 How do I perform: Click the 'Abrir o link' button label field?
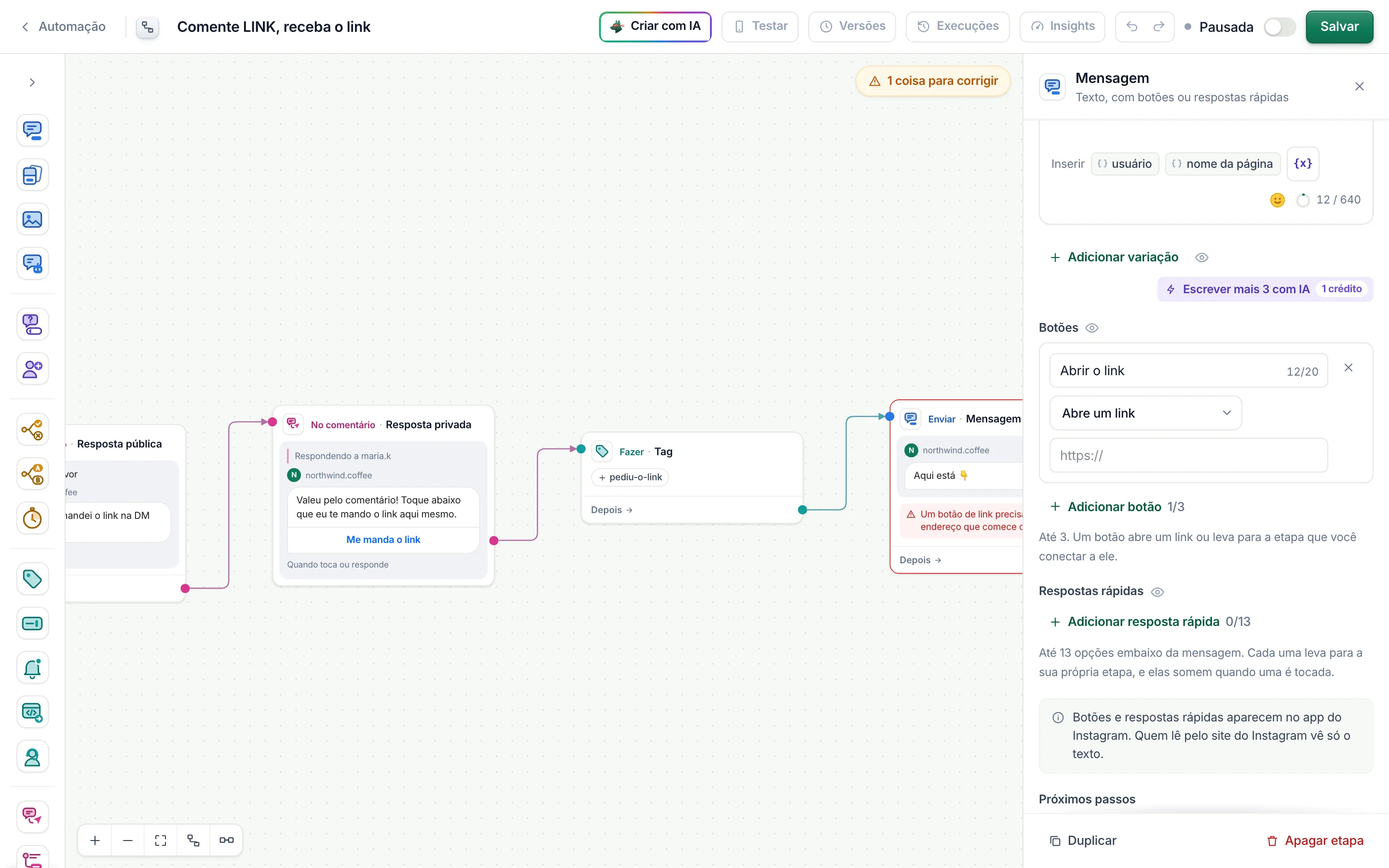[1188, 370]
